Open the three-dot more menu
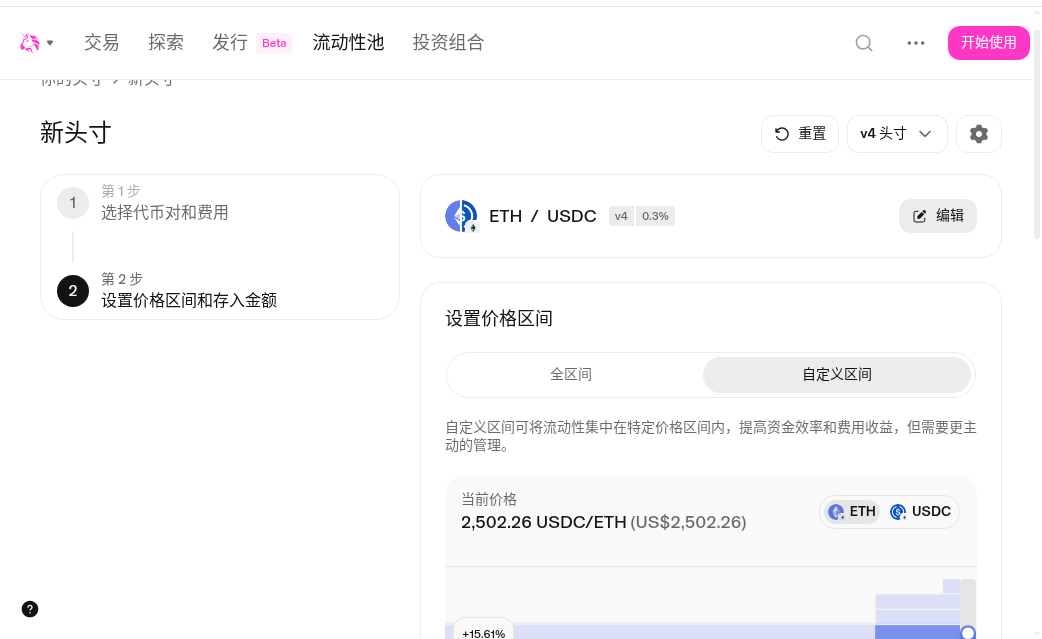1042x639 pixels. (x=916, y=43)
